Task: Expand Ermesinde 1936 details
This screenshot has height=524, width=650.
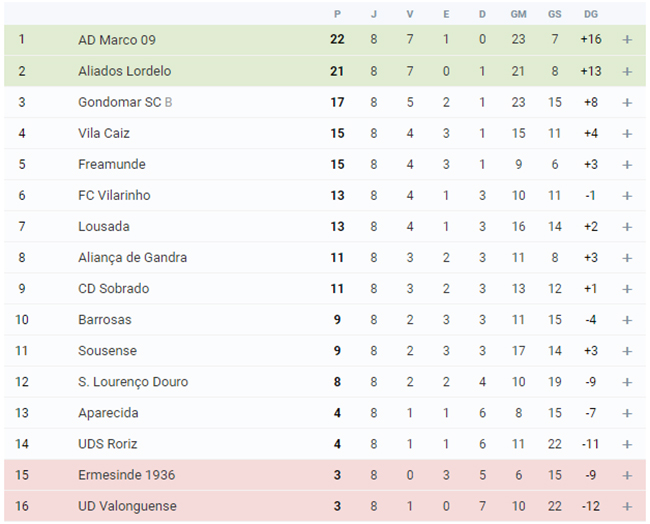Action: 627,475
